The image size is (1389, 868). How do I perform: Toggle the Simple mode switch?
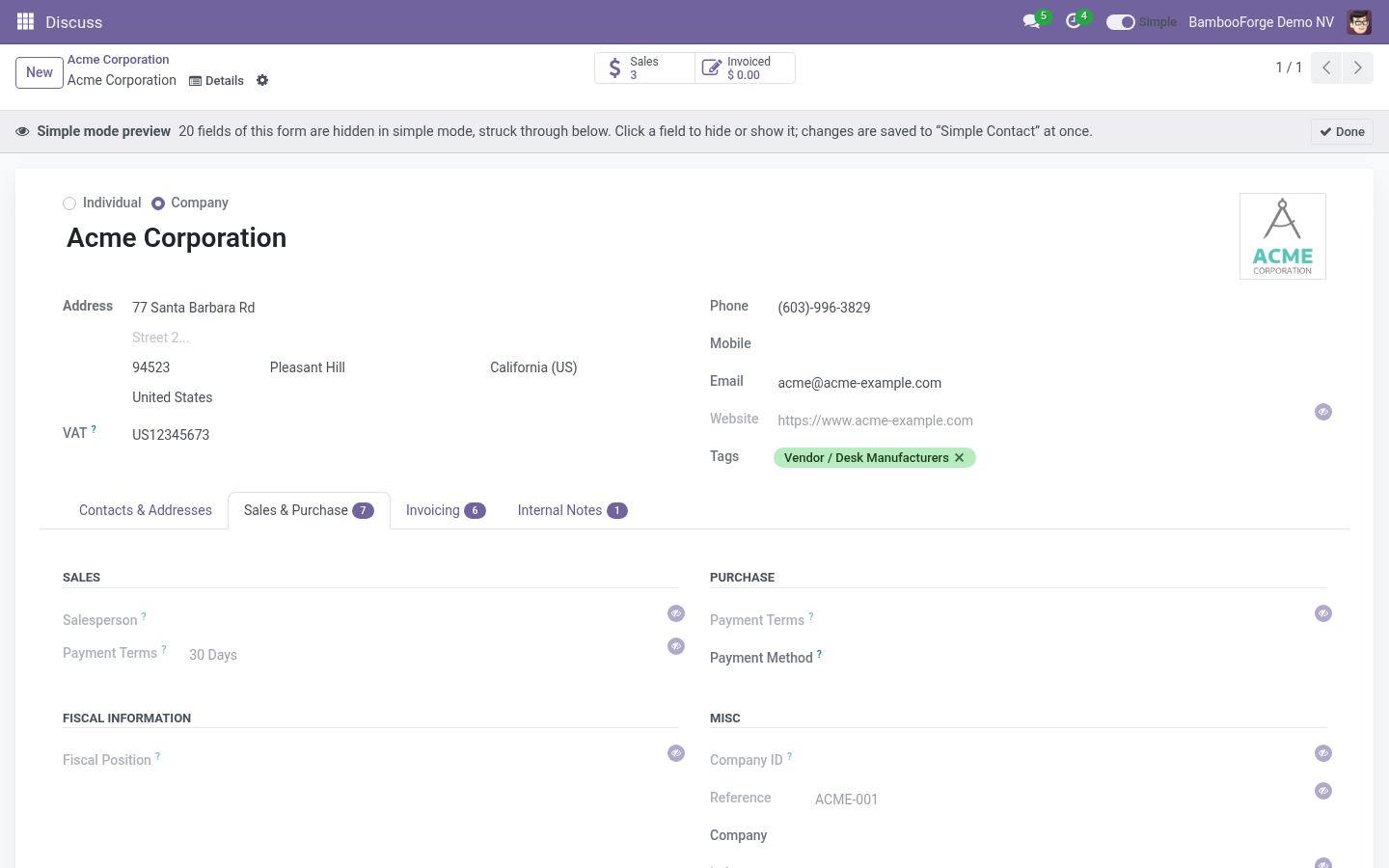(x=1120, y=21)
